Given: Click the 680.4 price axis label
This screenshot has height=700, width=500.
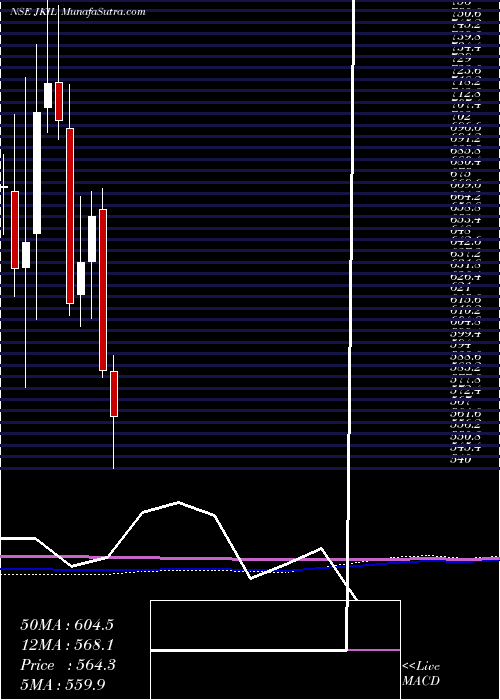Looking at the screenshot, I should click(466, 163).
